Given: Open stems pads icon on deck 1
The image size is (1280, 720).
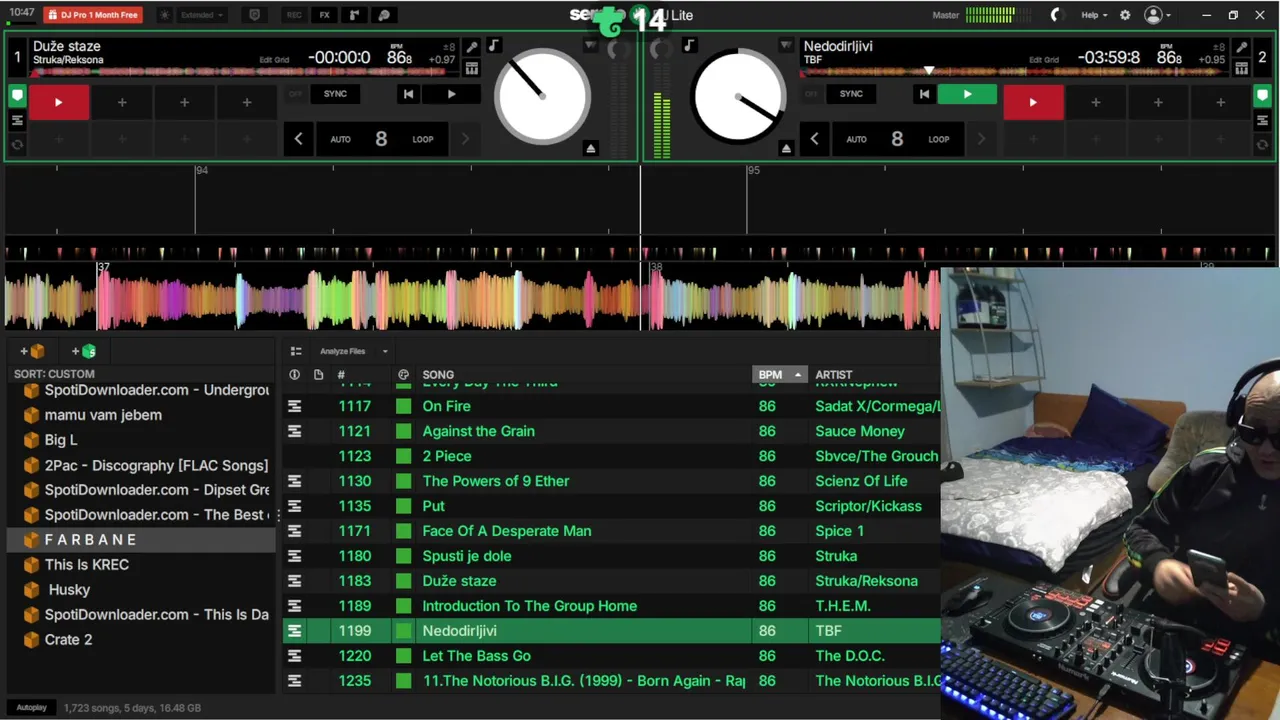Looking at the screenshot, I should point(472,69).
